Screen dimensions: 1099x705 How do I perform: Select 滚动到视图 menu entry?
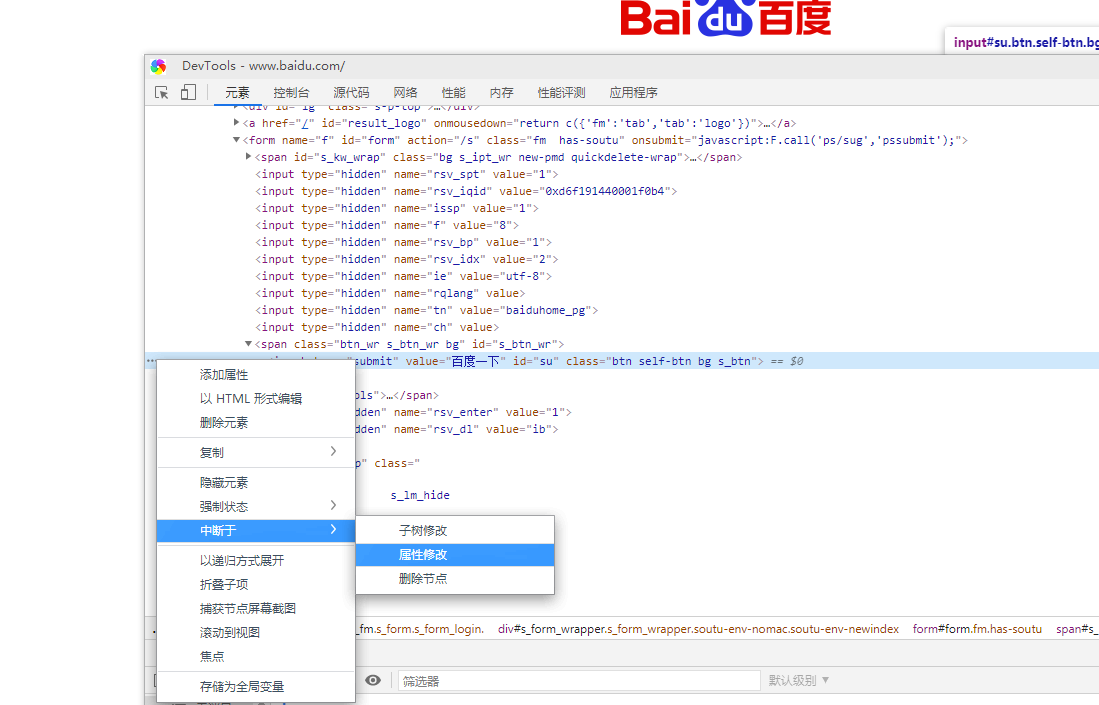tap(256, 632)
